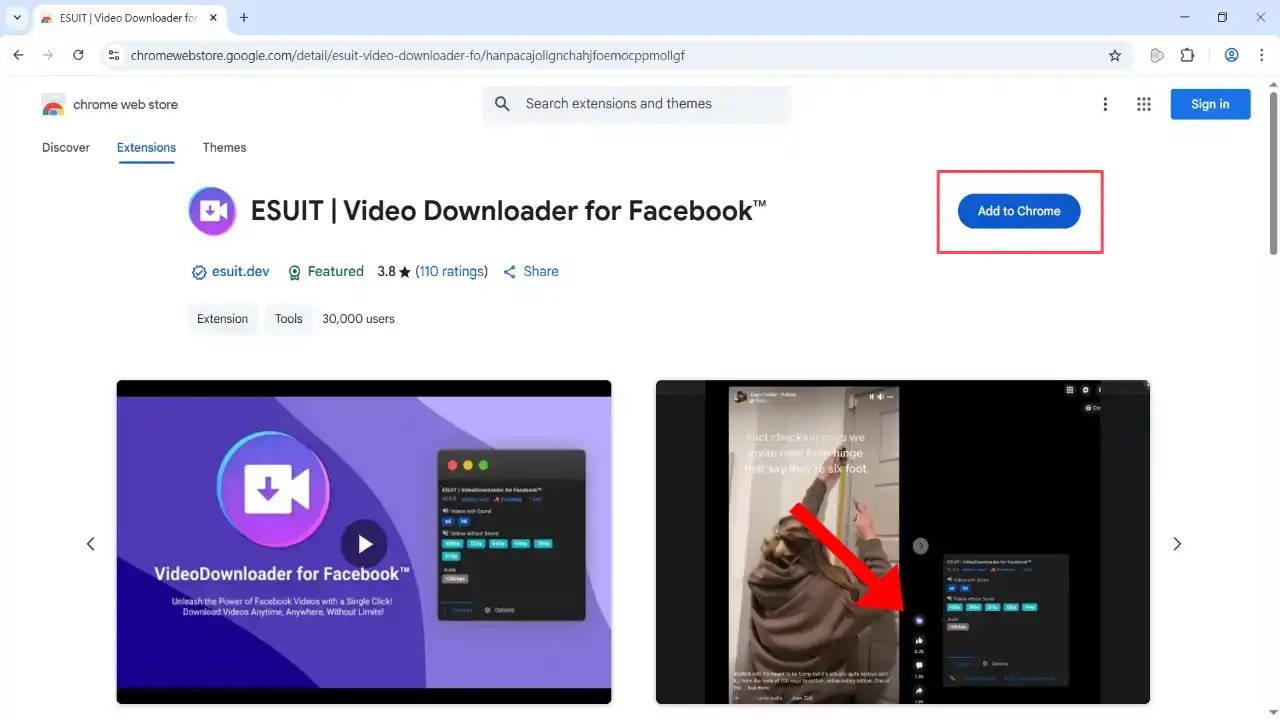The width and height of the screenshot is (1280, 720).
Task: Show the next screenshot in carousel
Action: (1177, 544)
